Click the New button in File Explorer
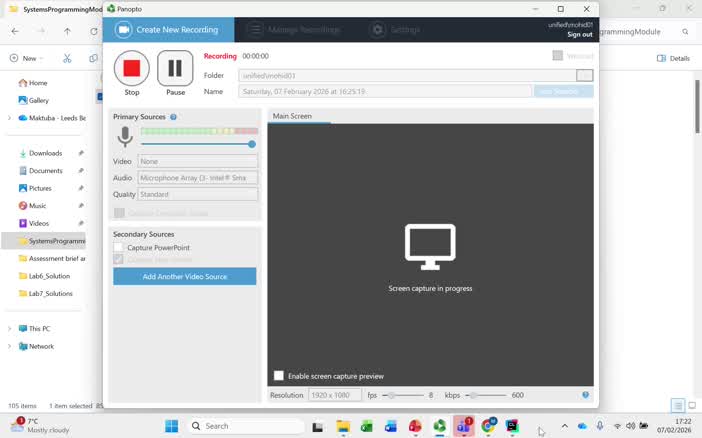 coord(27,58)
